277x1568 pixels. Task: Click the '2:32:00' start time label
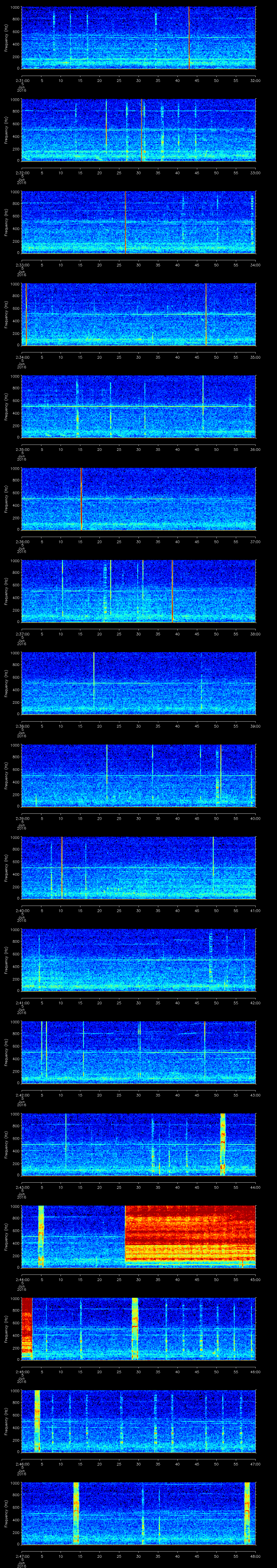click(x=22, y=173)
